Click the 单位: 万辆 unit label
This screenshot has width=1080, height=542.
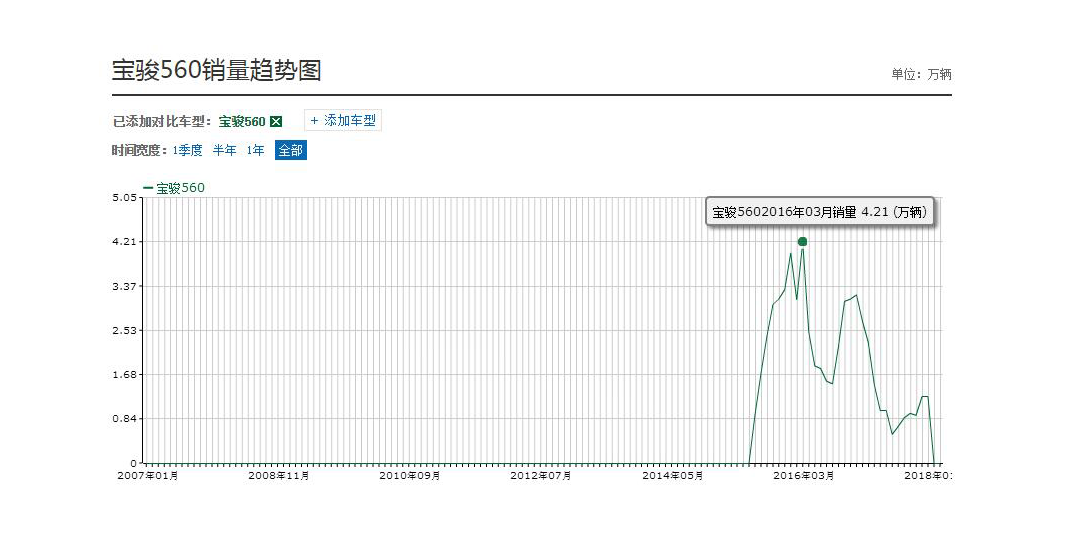coord(921,75)
